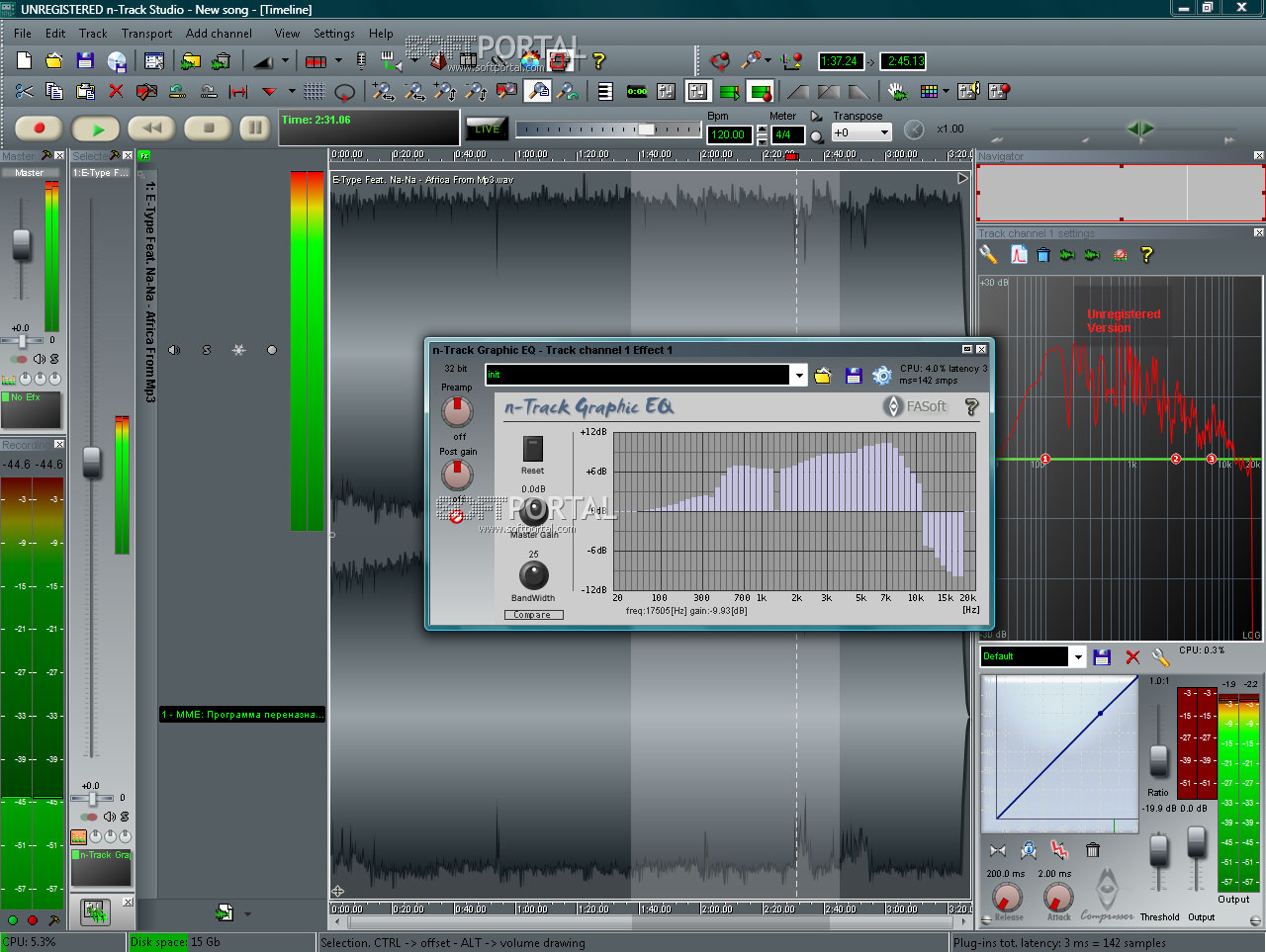Open the EQ preset folder icon

tap(823, 376)
